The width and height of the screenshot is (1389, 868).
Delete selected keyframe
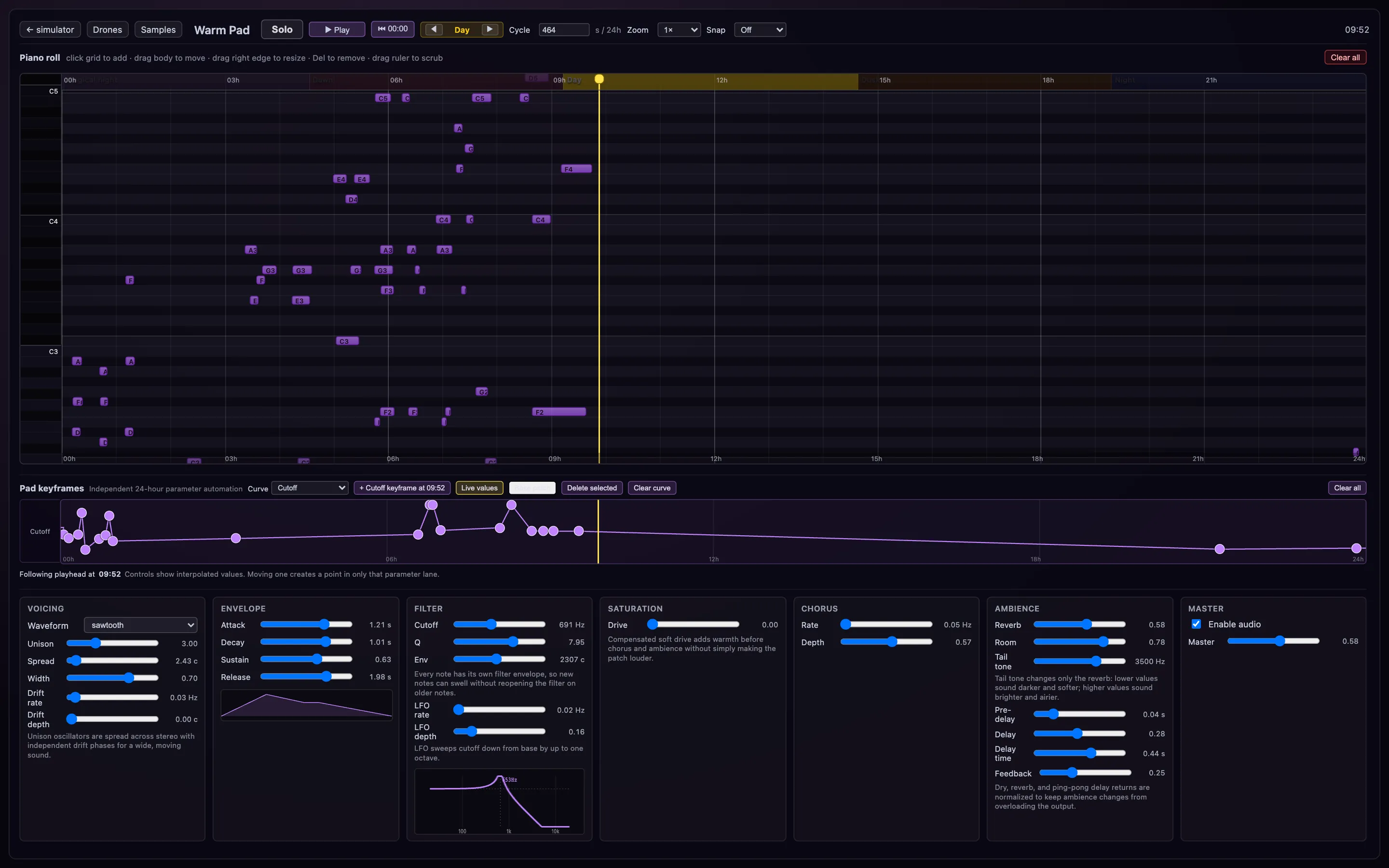pos(592,488)
